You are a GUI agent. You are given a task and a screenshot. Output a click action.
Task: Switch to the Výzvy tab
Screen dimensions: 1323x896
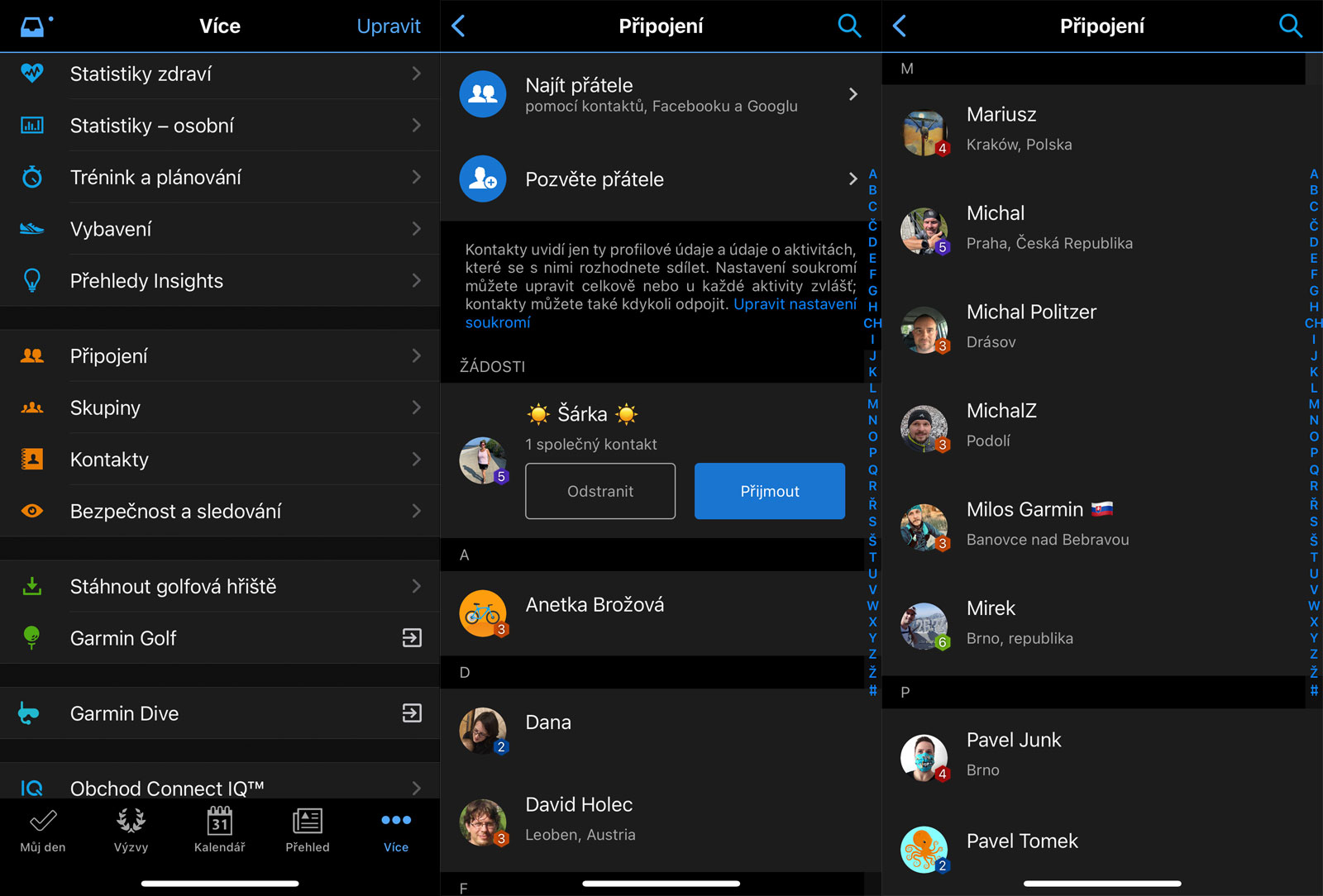(x=131, y=829)
